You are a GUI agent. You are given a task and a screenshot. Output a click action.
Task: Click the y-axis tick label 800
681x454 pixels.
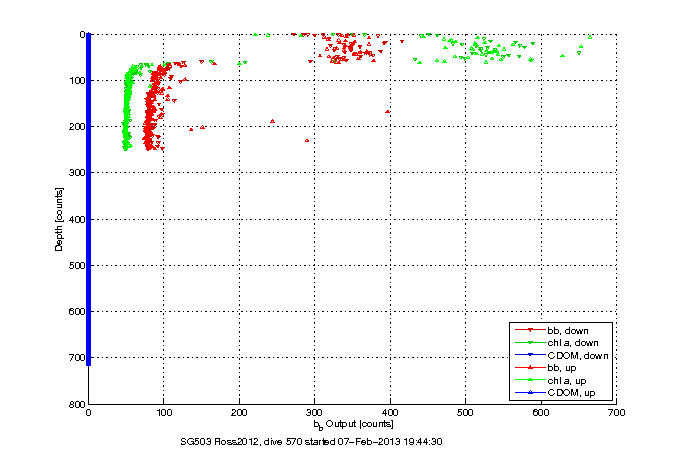[77, 404]
